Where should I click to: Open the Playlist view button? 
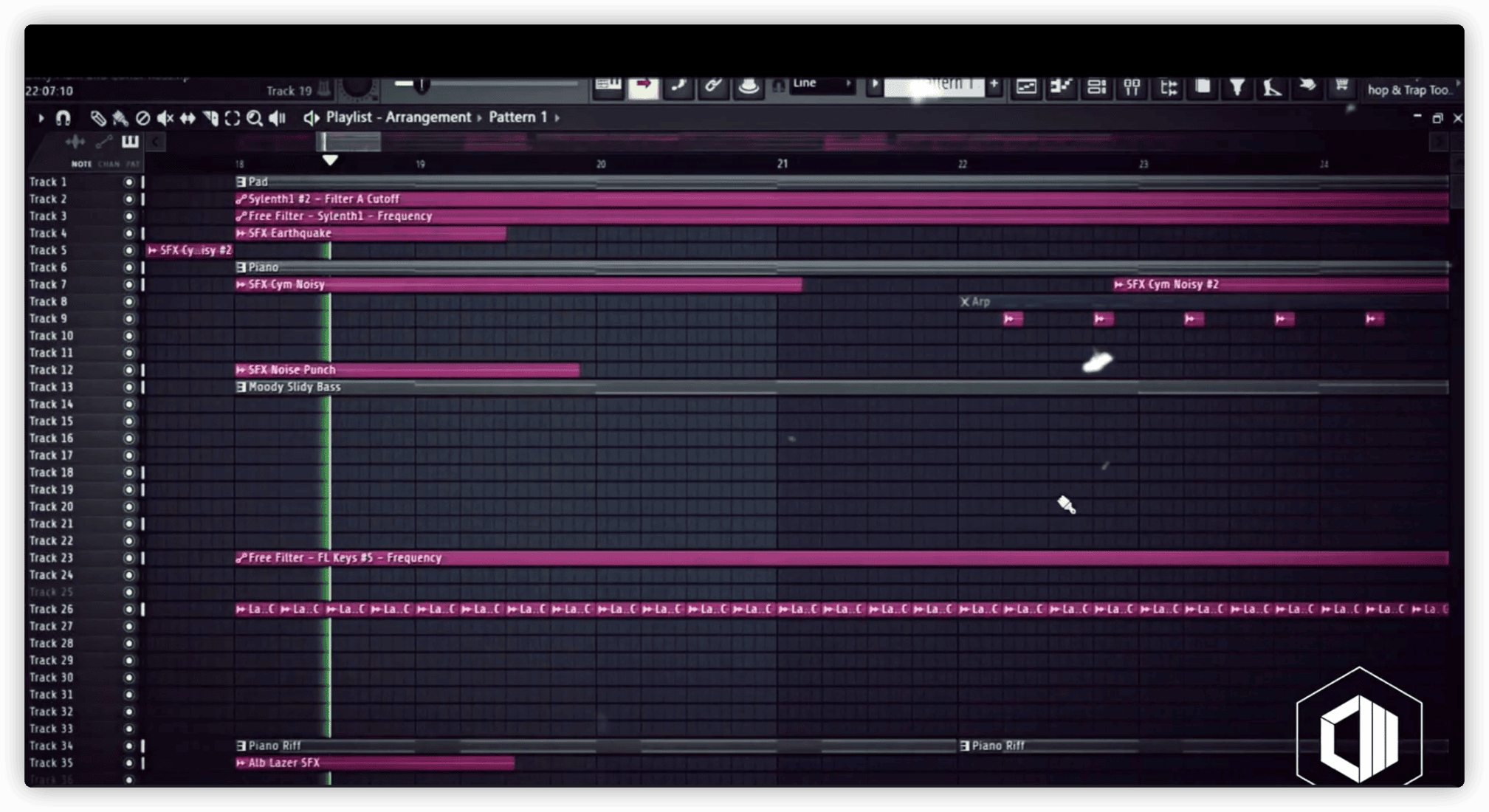pos(1026,86)
